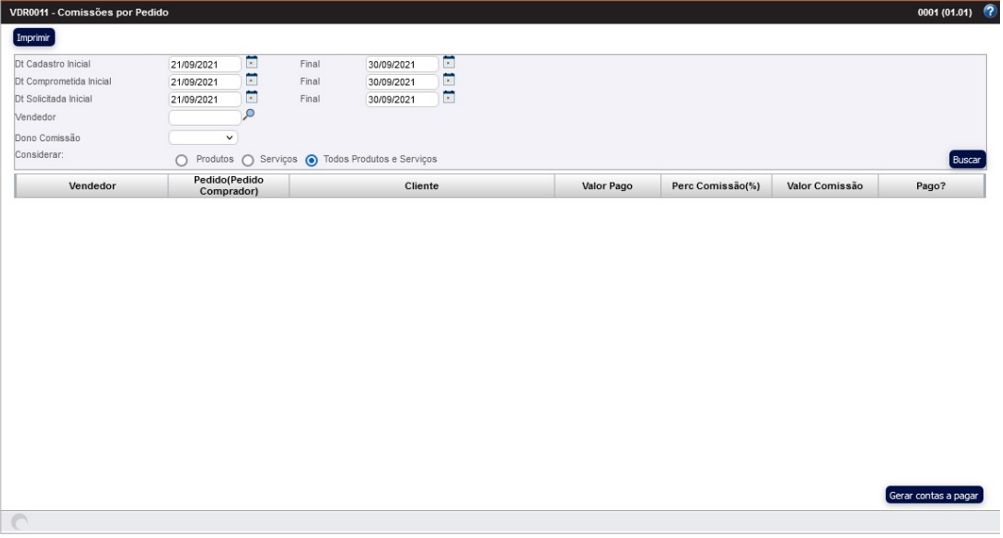Click the Dt Solicitada Final date field
Viewport: 1003px width, 538px height.
coord(402,100)
